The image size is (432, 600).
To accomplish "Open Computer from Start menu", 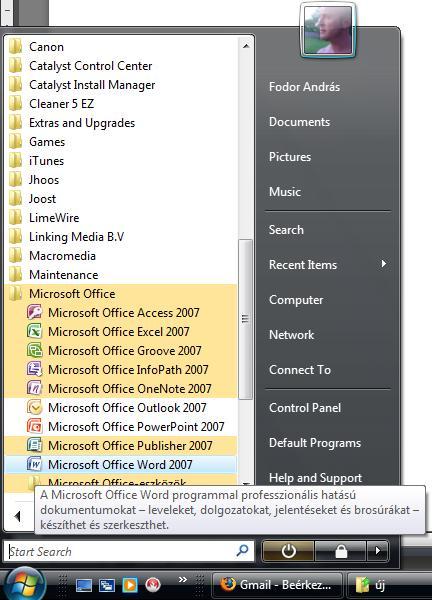I will [x=296, y=300].
